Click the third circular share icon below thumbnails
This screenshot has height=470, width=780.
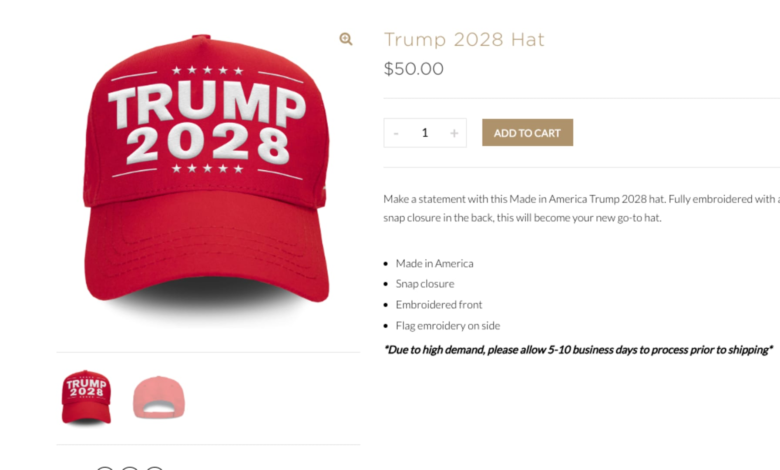tap(154, 468)
